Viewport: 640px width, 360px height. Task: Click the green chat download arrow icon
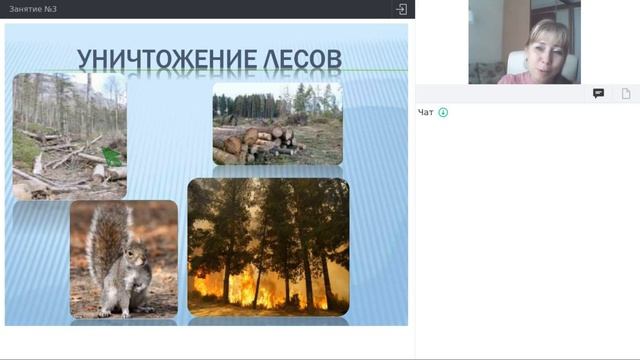coord(443,112)
